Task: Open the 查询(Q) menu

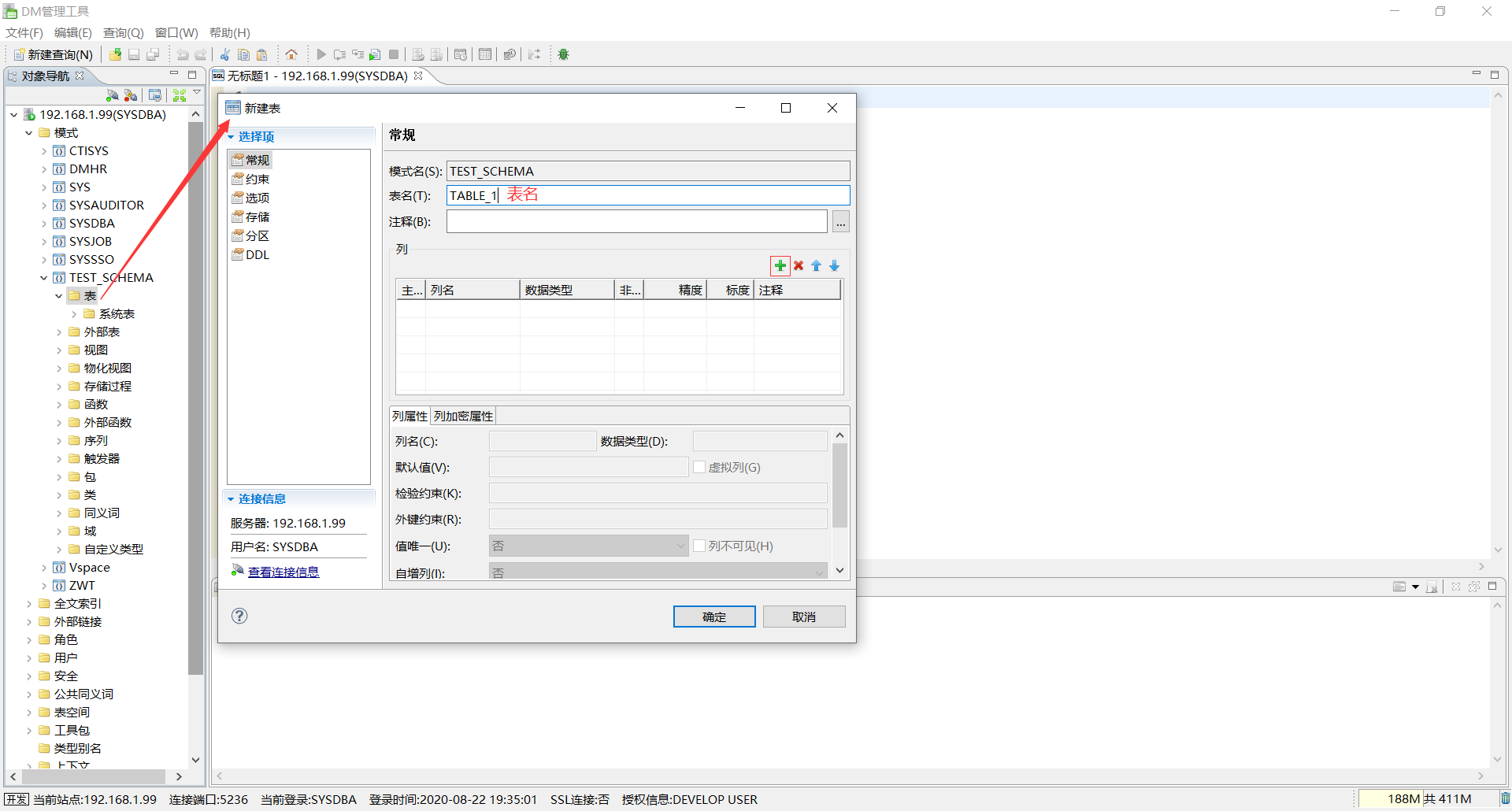Action: tap(124, 33)
